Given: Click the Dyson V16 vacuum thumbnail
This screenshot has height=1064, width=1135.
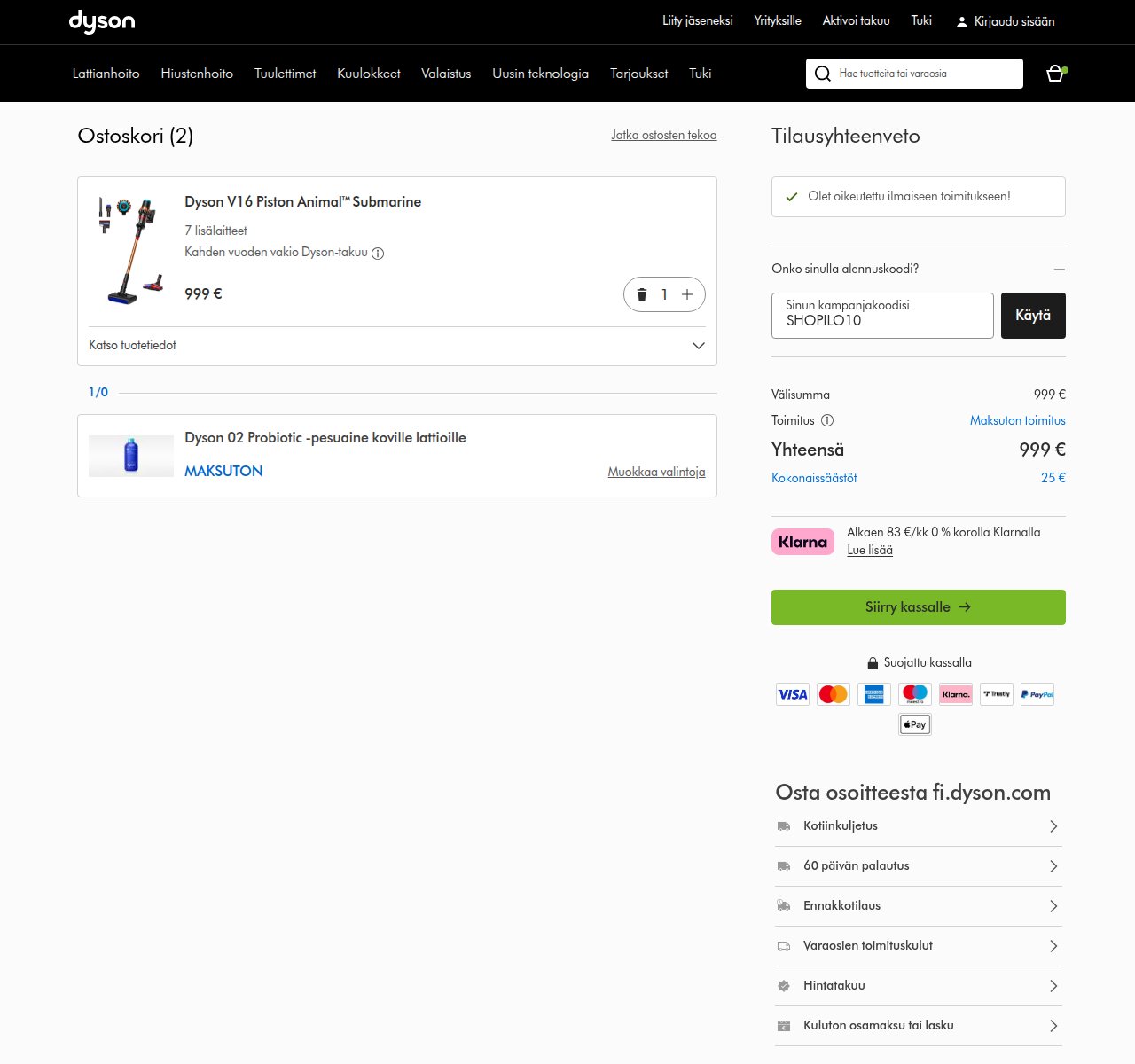Looking at the screenshot, I should click(x=131, y=251).
